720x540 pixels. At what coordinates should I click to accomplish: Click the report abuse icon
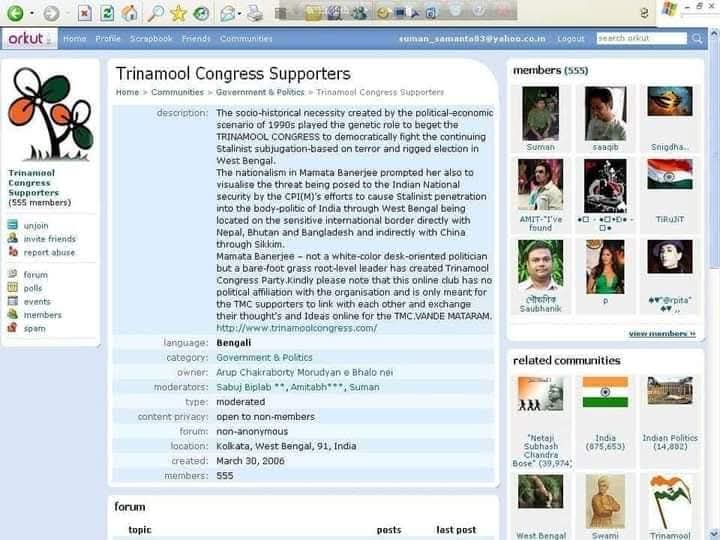[x=13, y=252]
